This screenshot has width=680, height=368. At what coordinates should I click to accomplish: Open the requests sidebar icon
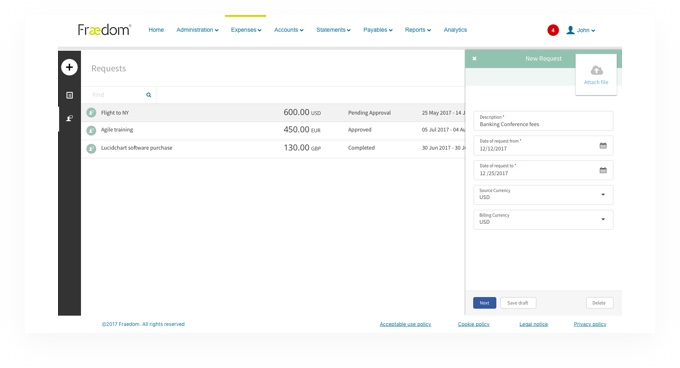[69, 118]
